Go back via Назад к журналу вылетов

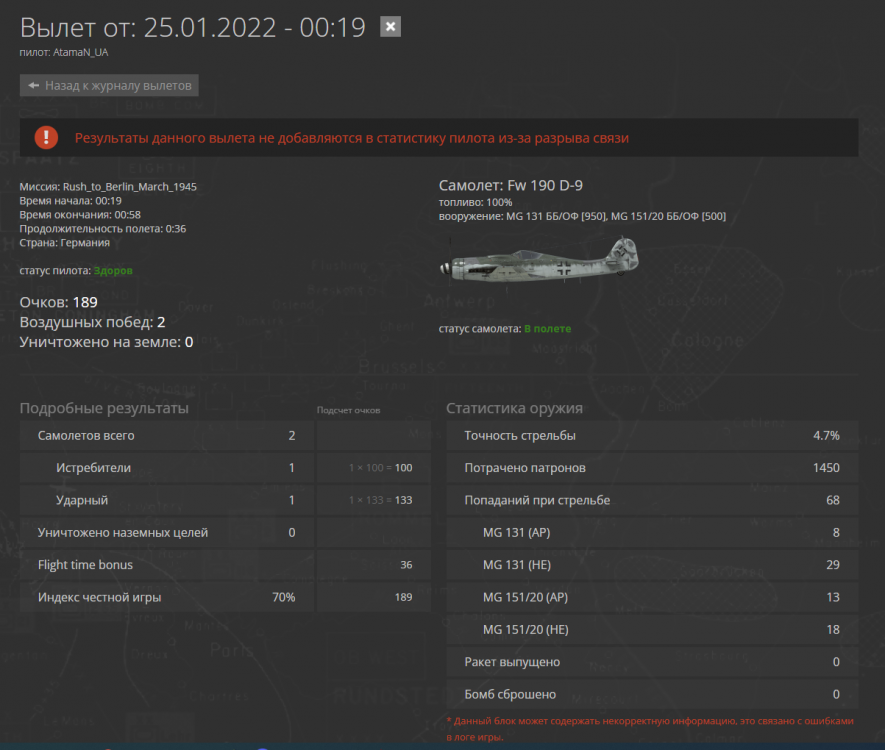point(109,85)
